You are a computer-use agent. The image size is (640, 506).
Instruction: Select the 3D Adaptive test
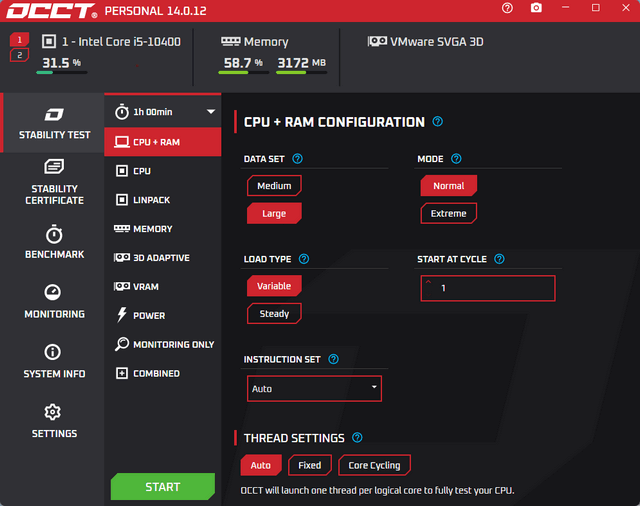pos(160,258)
